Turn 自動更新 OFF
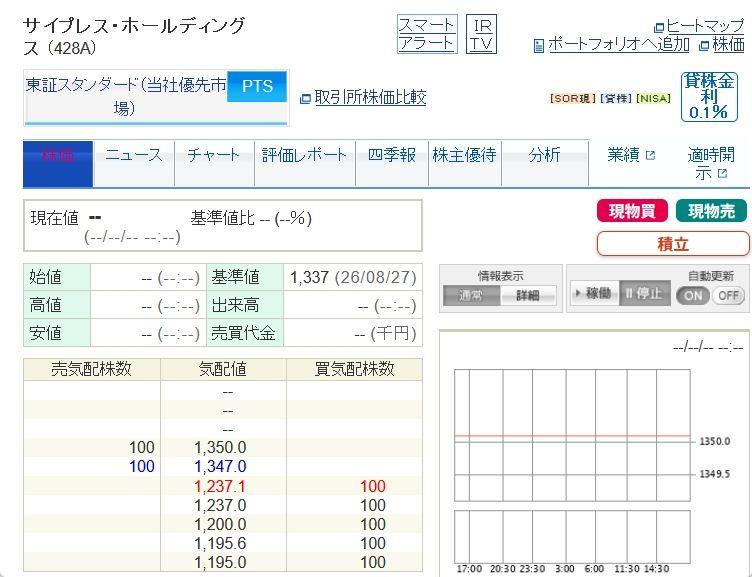The width and height of the screenshot is (752, 577). click(x=728, y=295)
